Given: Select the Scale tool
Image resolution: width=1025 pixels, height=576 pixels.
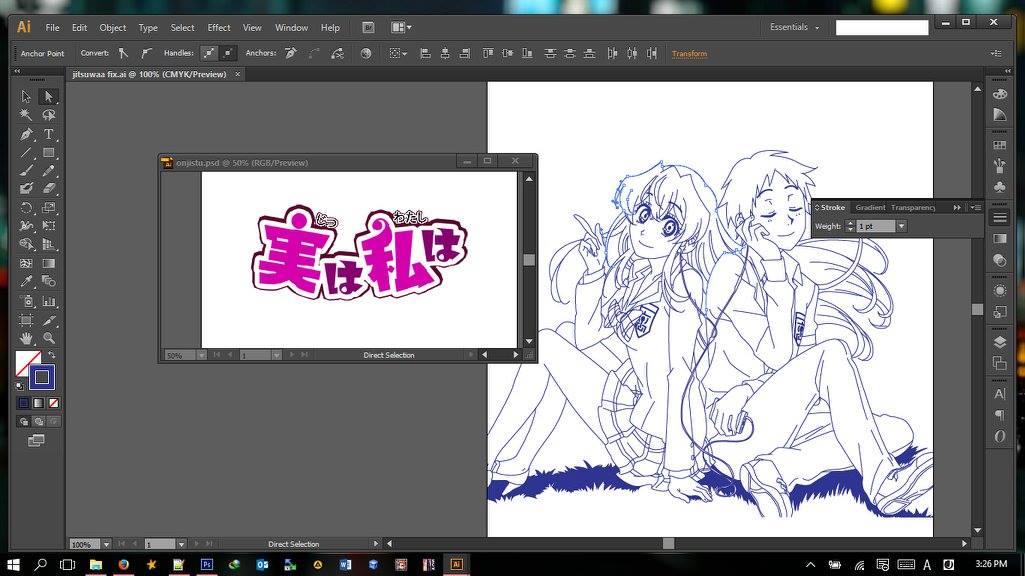Looking at the screenshot, I should pyautogui.click(x=48, y=207).
